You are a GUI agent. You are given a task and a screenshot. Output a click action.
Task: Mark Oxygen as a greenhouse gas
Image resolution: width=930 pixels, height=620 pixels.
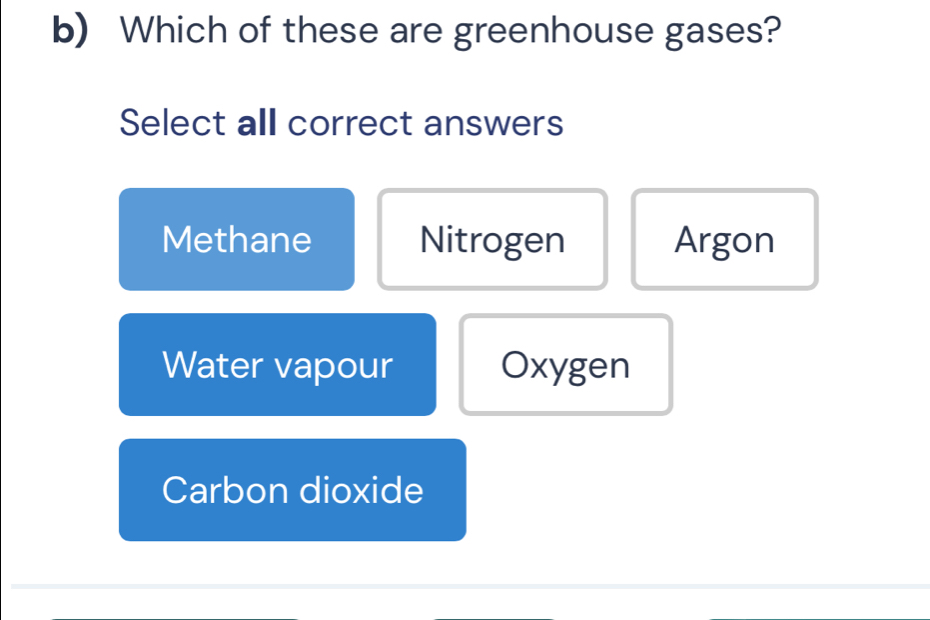565,364
